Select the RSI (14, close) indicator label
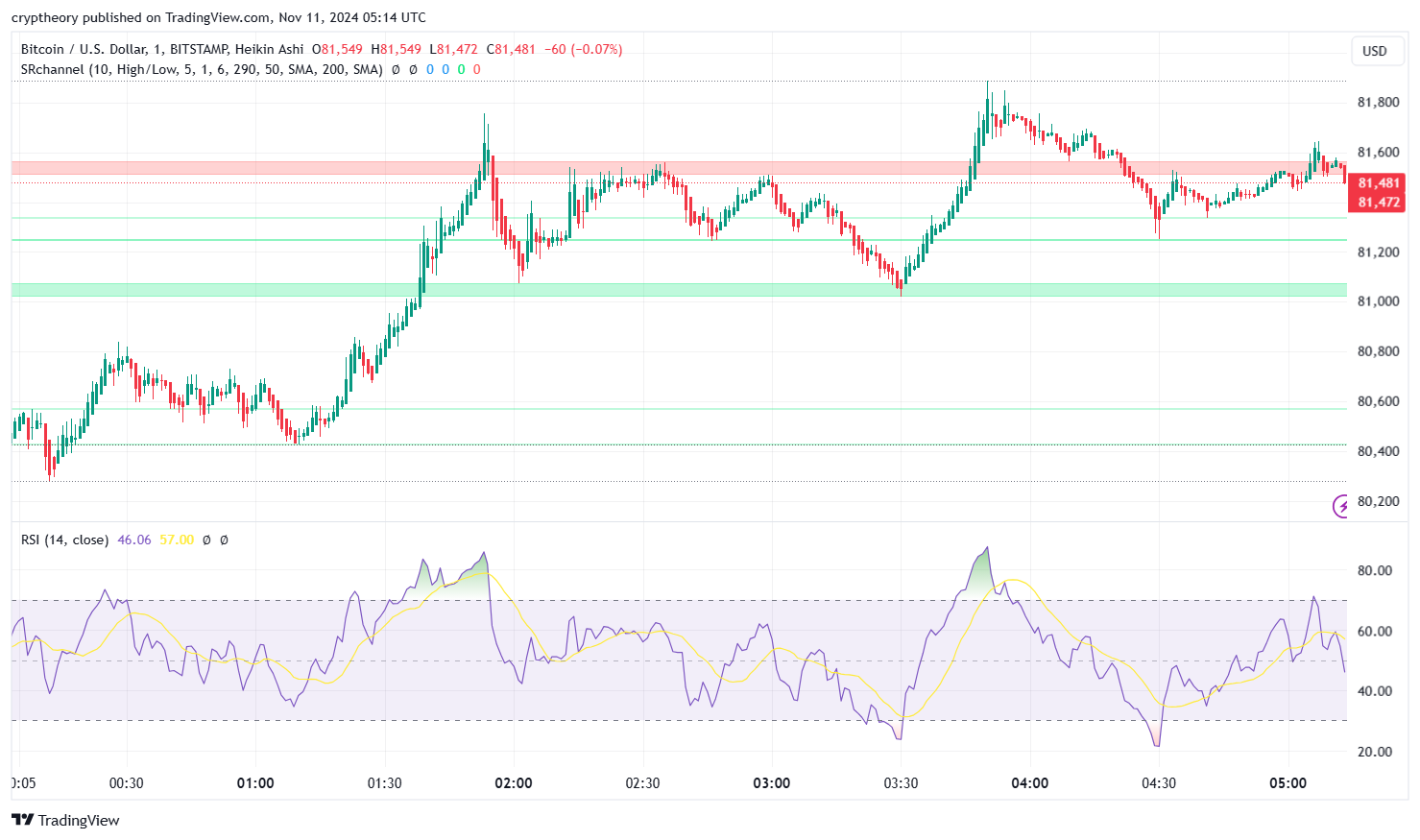Image resolution: width=1420 pixels, height=840 pixels. pyautogui.click(x=64, y=540)
